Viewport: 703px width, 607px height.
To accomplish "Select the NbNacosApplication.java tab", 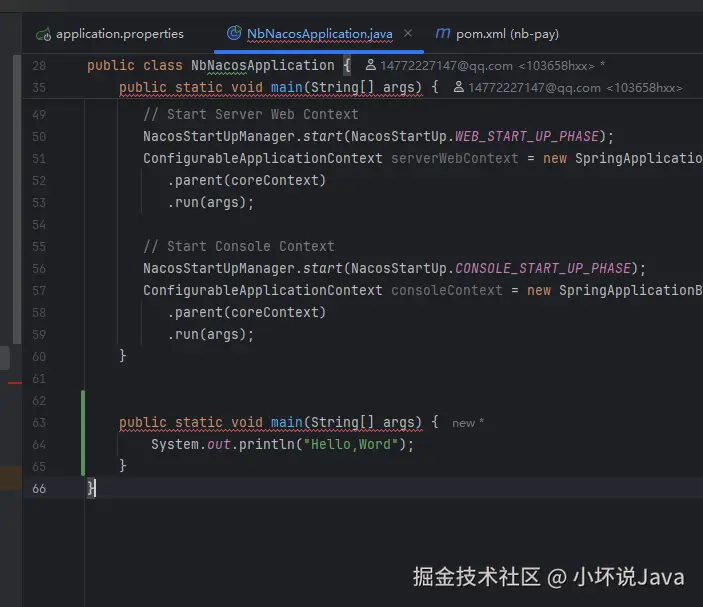I will pos(319,34).
